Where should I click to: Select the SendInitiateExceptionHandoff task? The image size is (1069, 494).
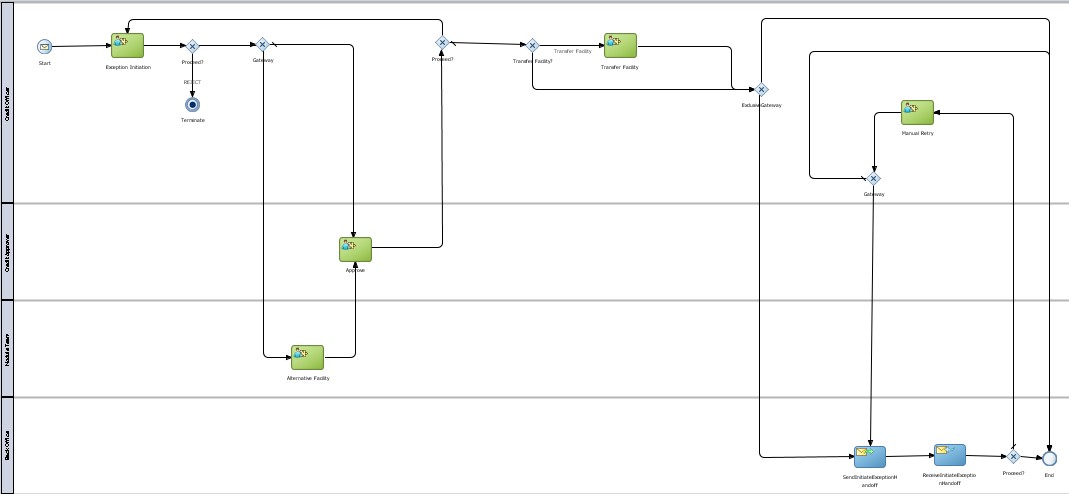point(870,457)
